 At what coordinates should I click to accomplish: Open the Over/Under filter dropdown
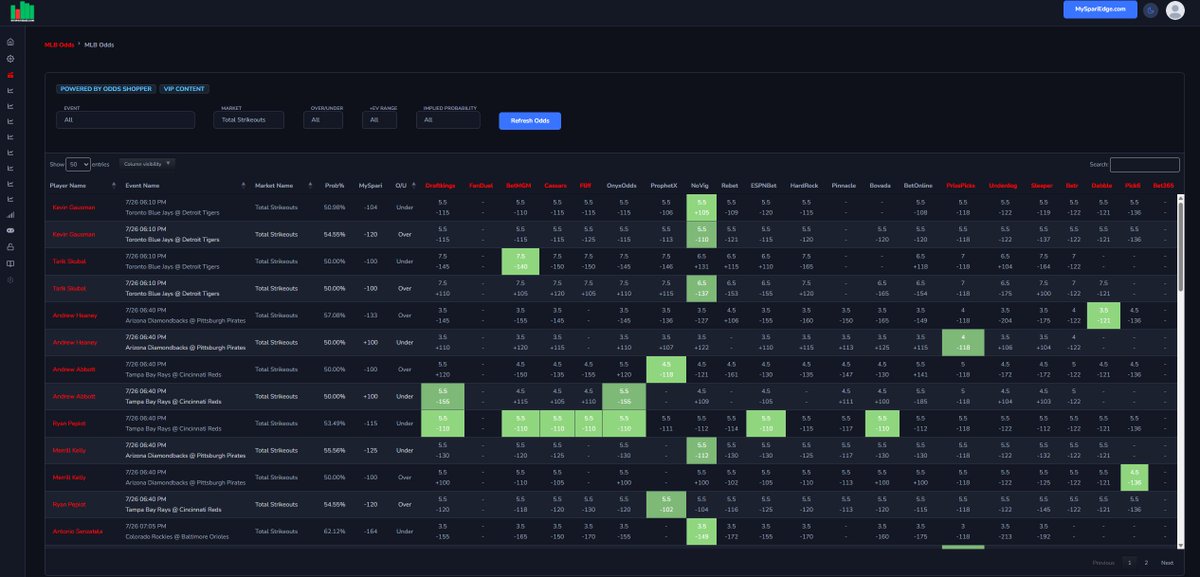point(323,120)
